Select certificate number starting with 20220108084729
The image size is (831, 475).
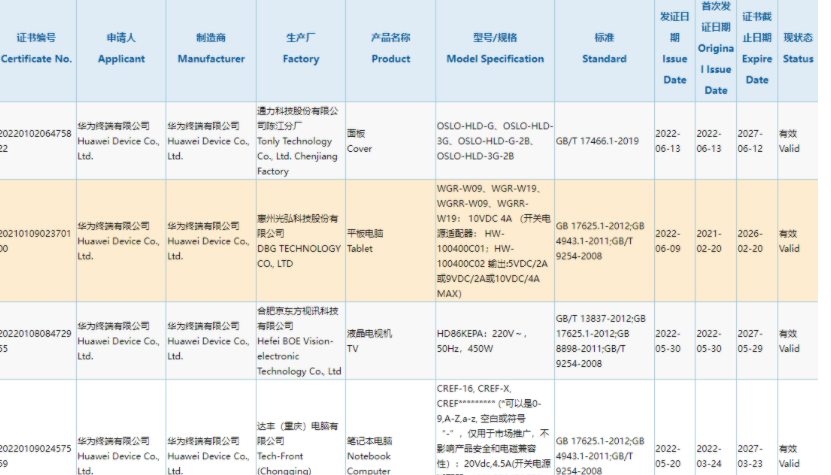(36, 341)
